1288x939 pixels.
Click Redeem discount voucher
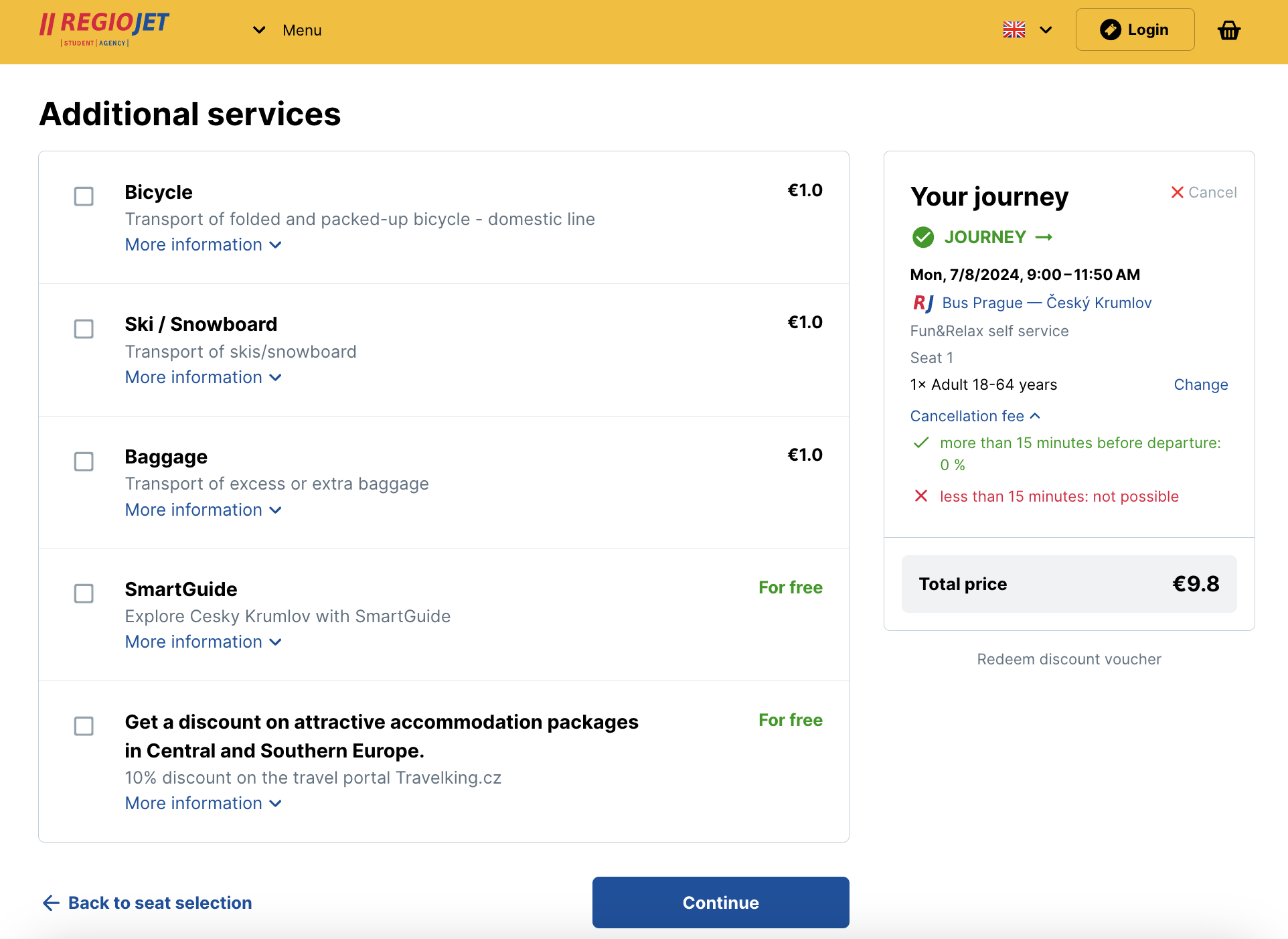point(1068,659)
